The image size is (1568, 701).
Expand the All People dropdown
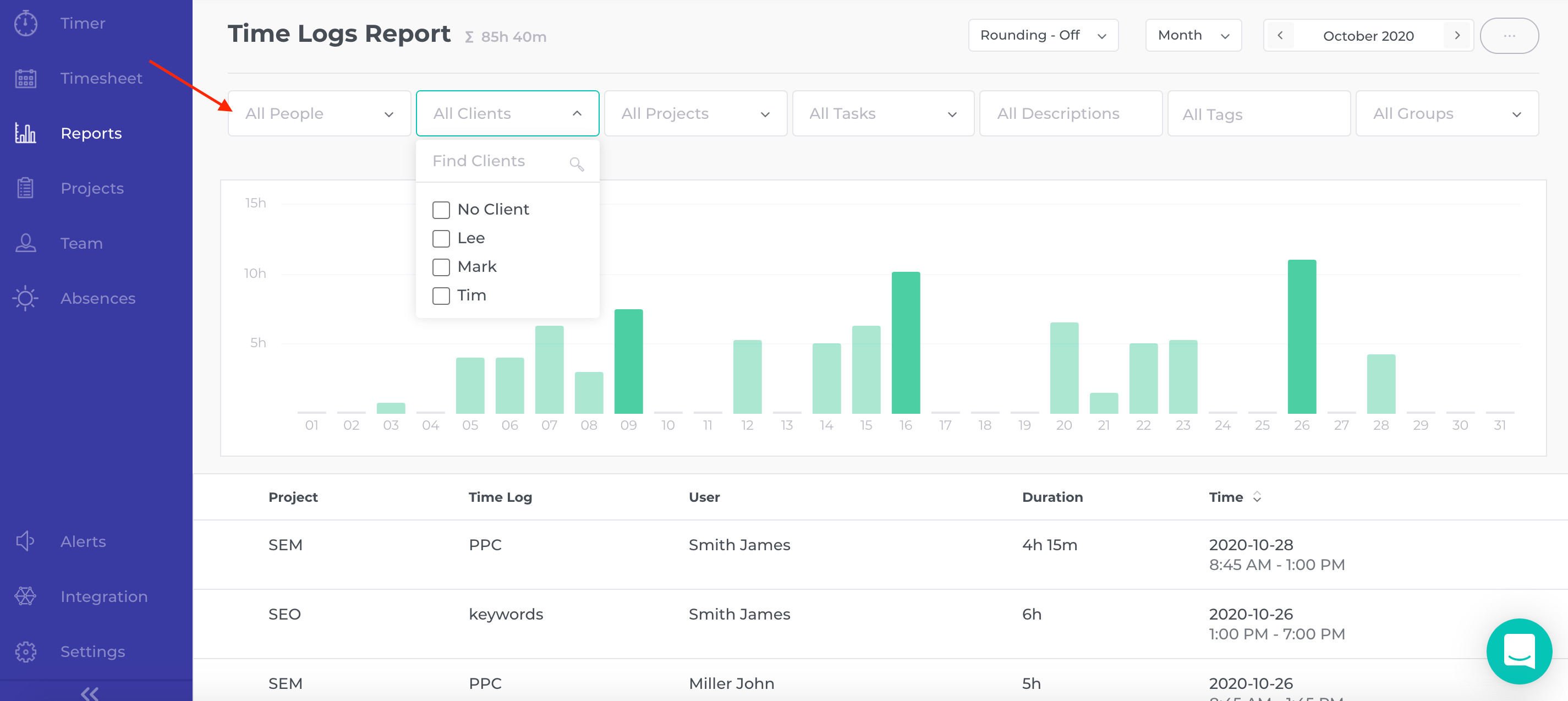point(319,114)
